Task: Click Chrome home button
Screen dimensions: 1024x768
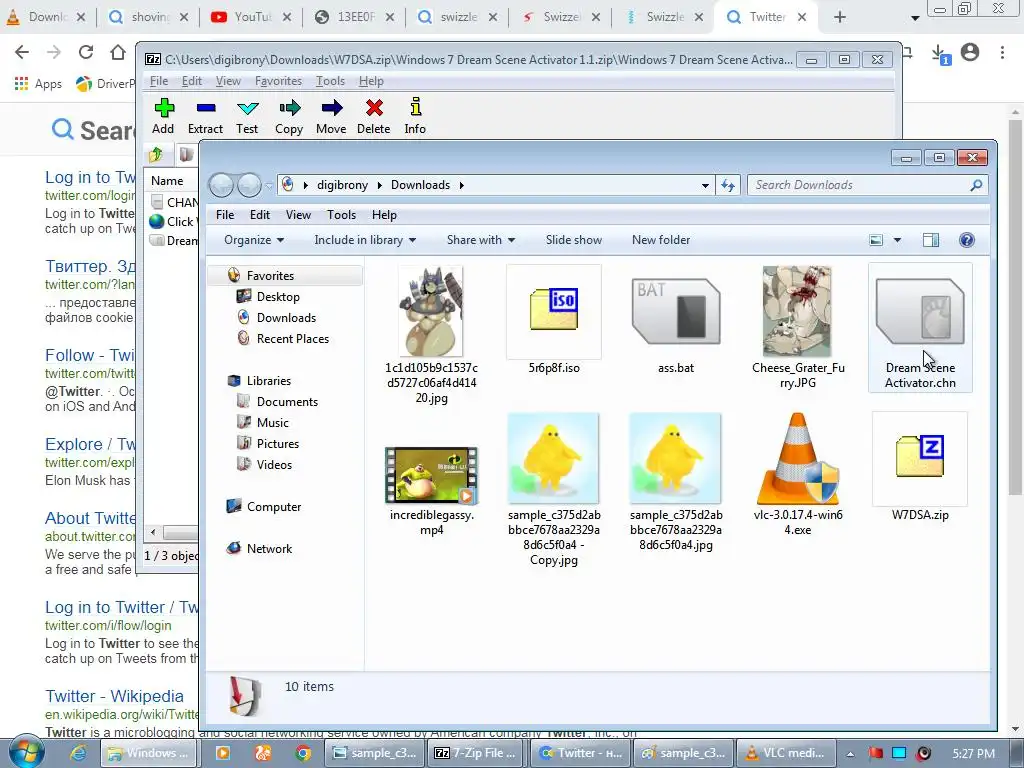Action: pyautogui.click(x=118, y=52)
